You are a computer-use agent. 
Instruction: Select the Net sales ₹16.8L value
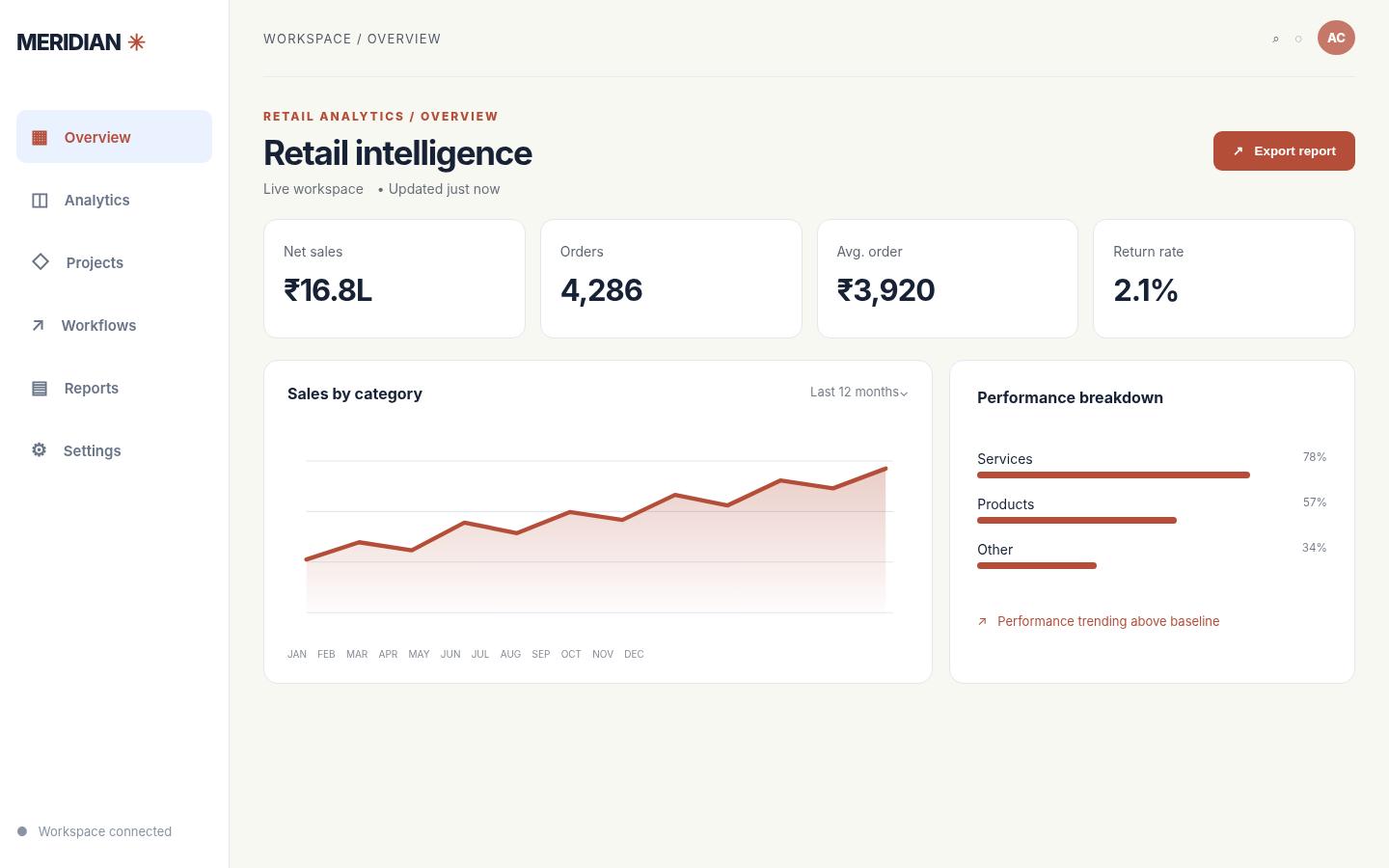click(x=328, y=290)
